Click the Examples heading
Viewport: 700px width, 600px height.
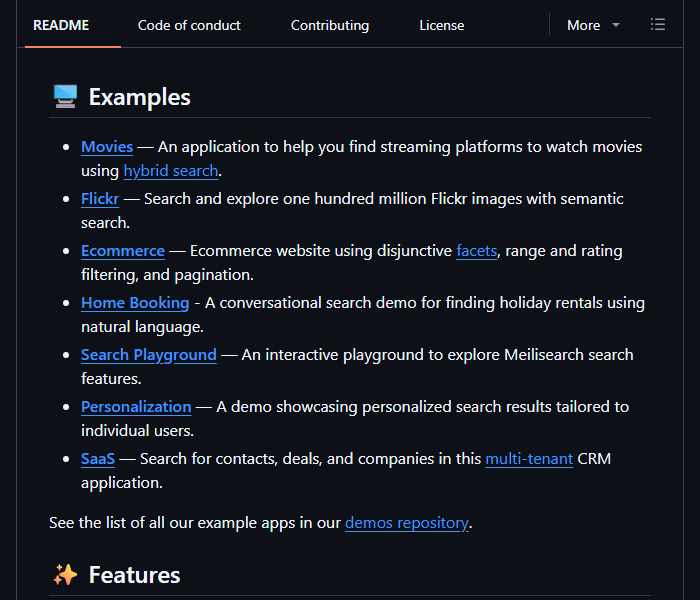140,97
